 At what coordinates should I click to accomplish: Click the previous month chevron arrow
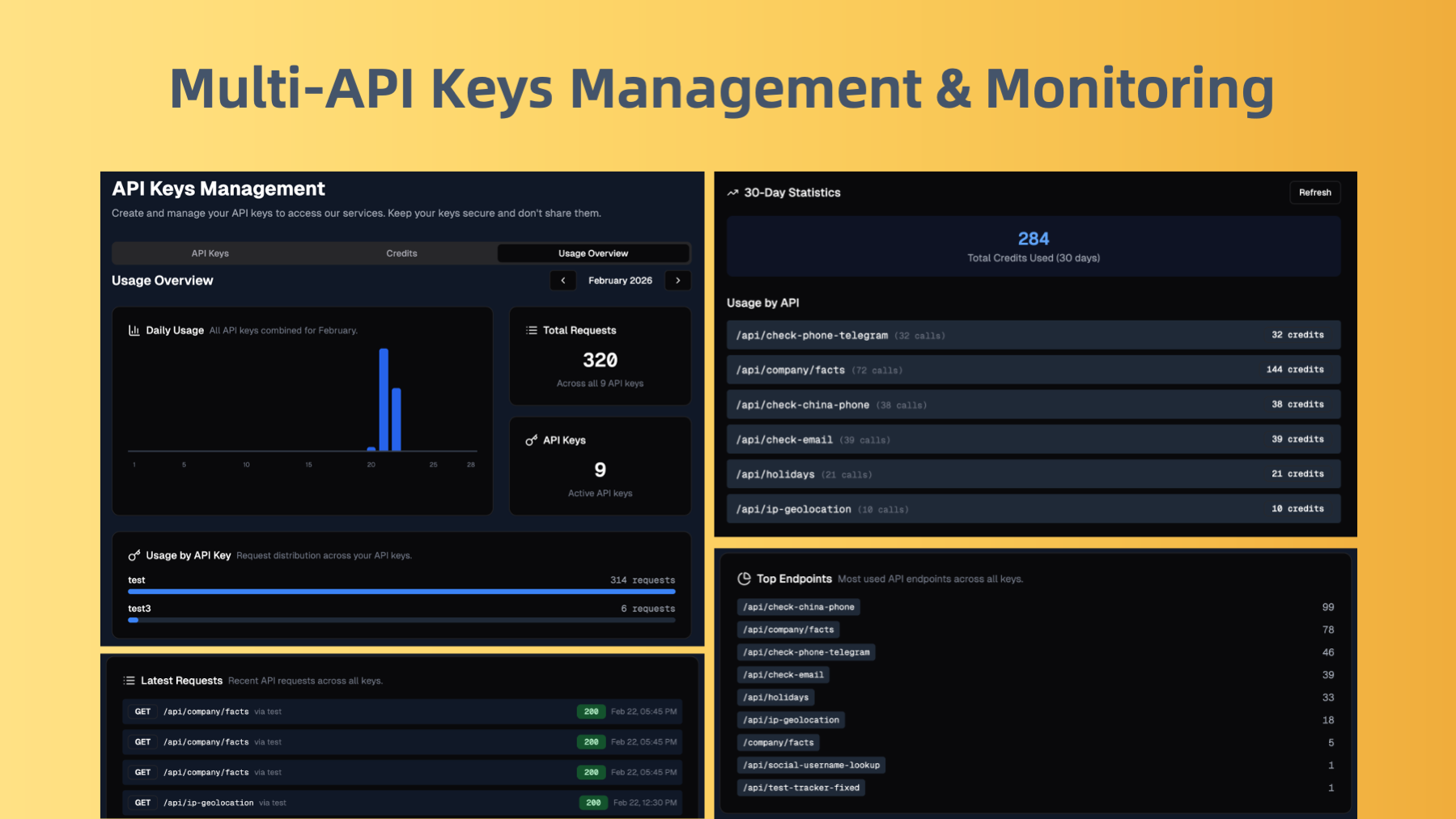coord(562,280)
